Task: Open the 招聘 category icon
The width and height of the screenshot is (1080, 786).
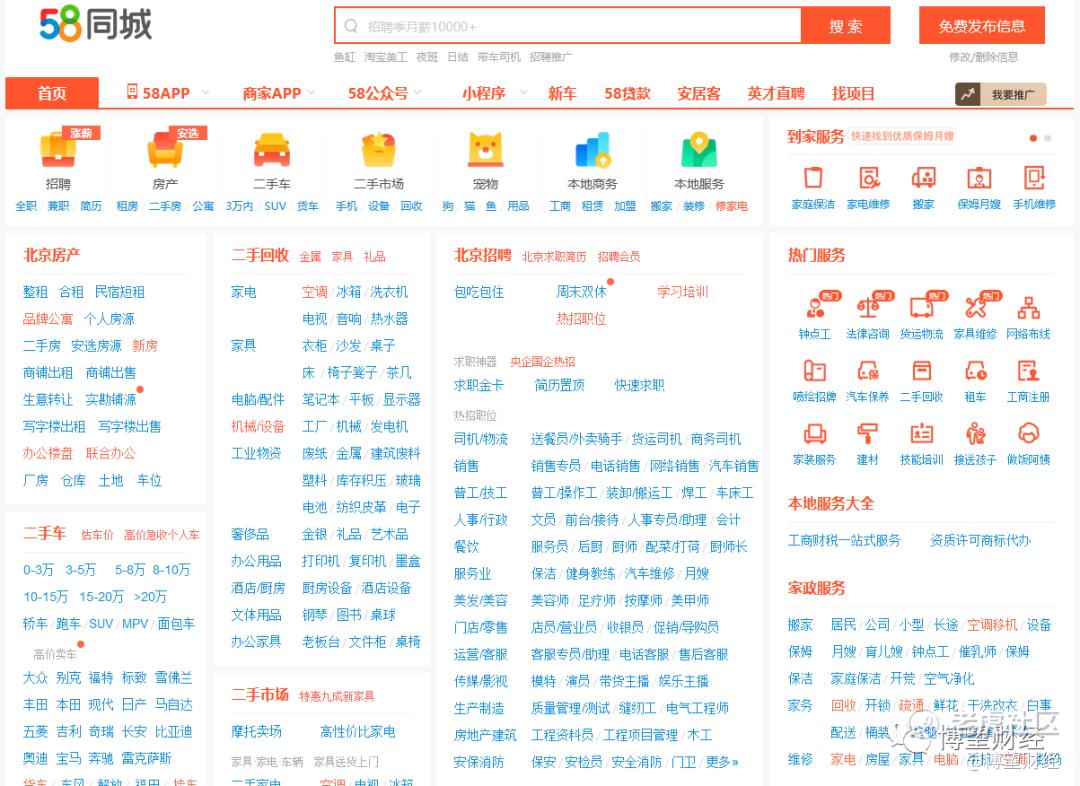Action: pyautogui.click(x=58, y=149)
